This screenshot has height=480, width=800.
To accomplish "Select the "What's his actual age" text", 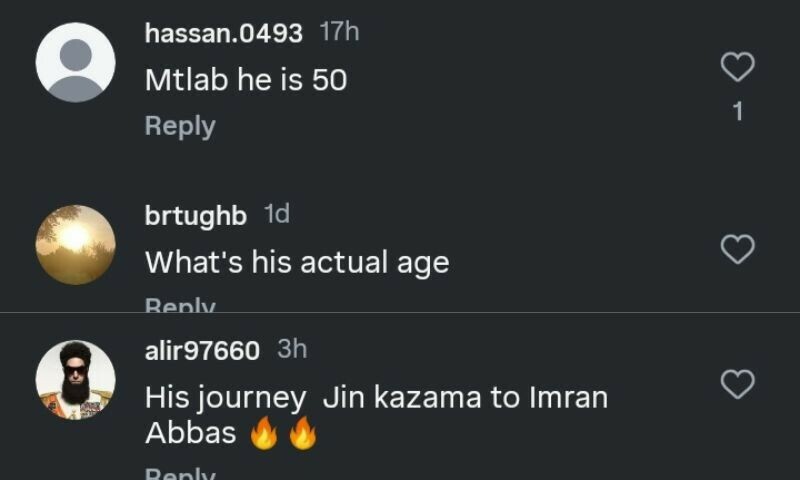I will coord(297,262).
